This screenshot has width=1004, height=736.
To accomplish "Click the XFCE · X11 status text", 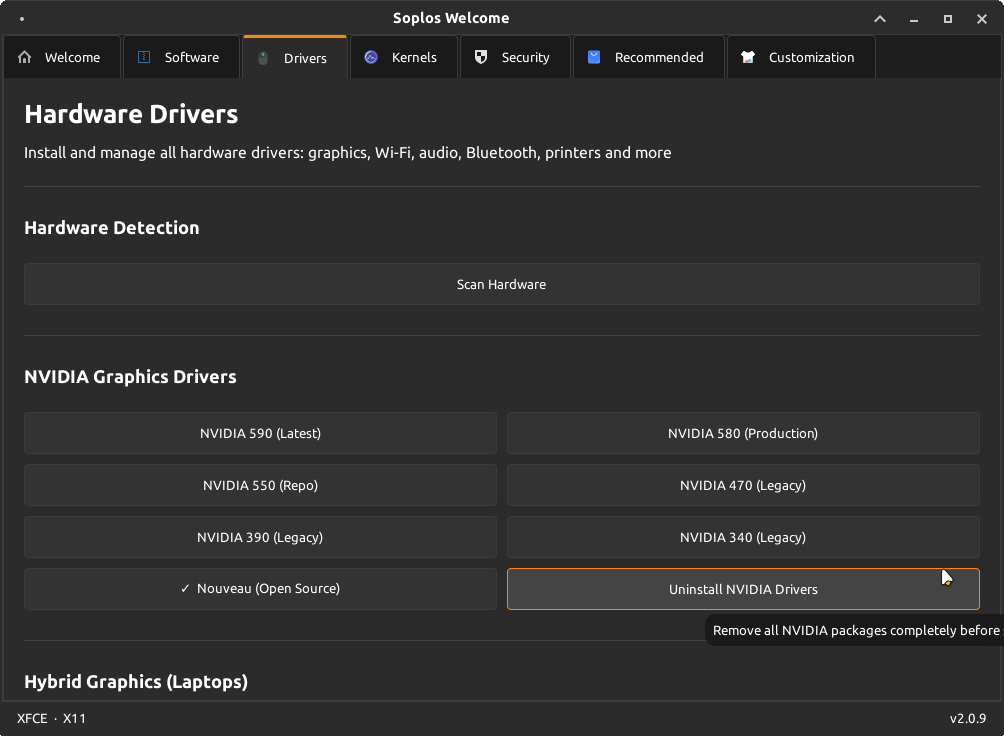I will [x=51, y=718].
